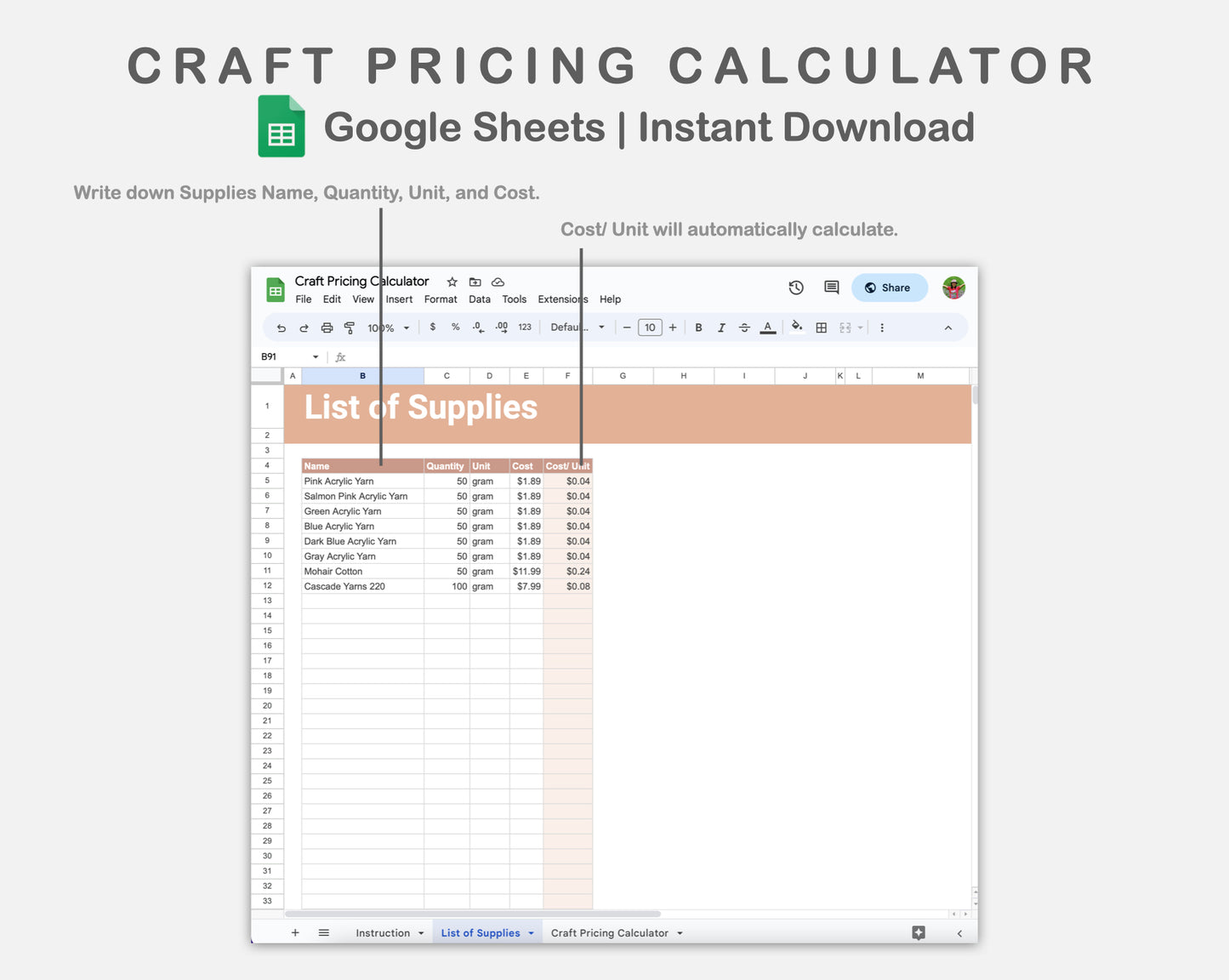This screenshot has height=980, width=1229.
Task: Open comment history via the comments icon
Action: pyautogui.click(x=831, y=288)
